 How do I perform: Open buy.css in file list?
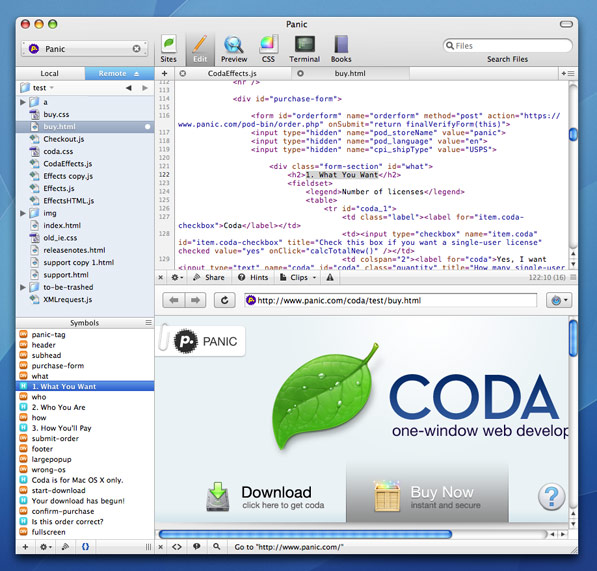pos(85,114)
